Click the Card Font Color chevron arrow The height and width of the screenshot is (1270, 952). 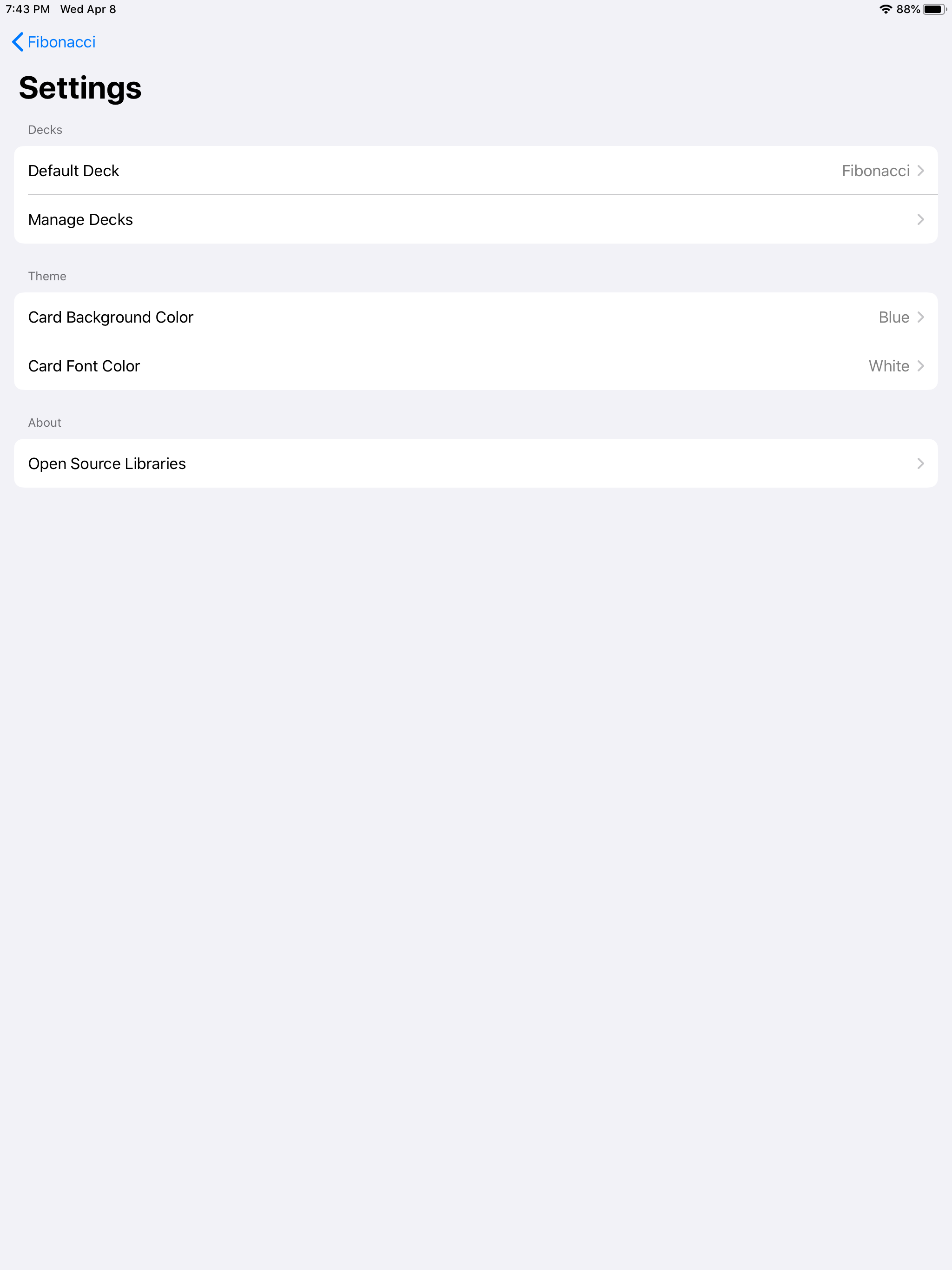tap(920, 366)
